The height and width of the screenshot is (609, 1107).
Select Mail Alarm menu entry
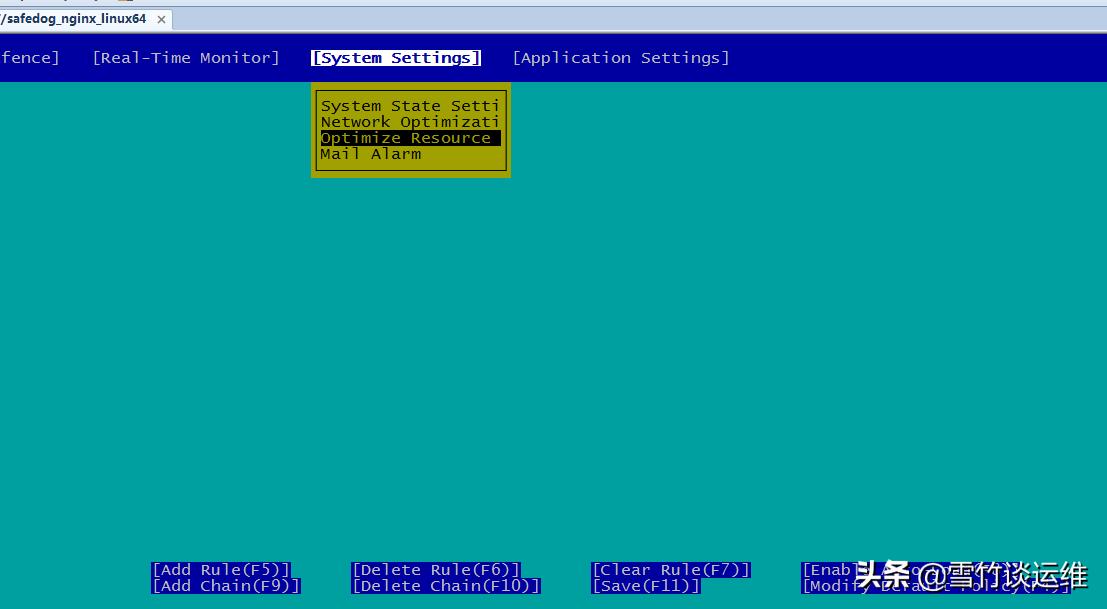371,154
